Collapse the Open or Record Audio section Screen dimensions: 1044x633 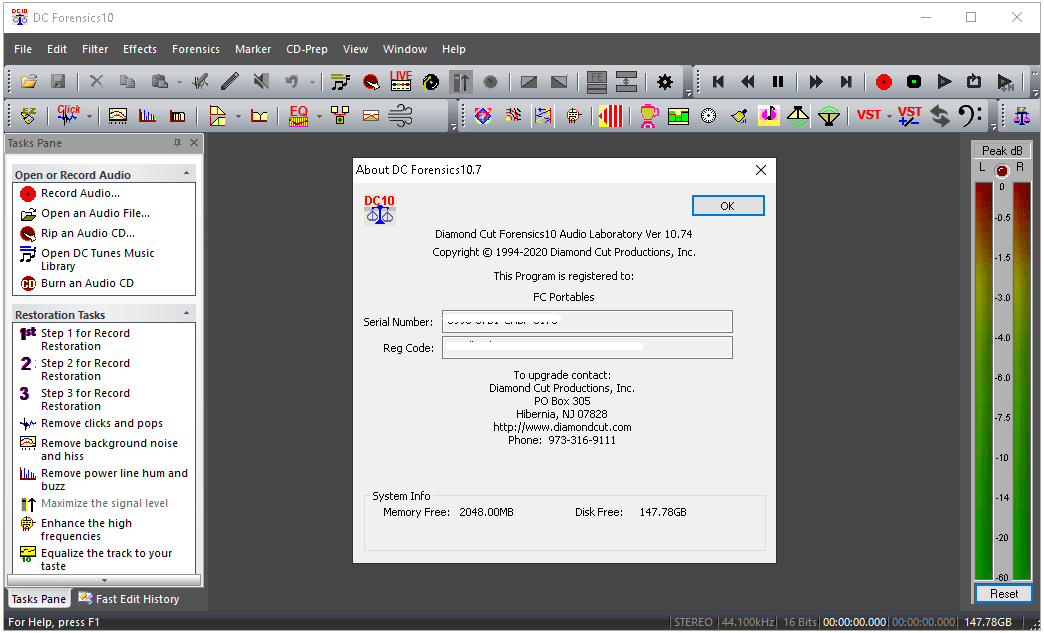coord(186,173)
